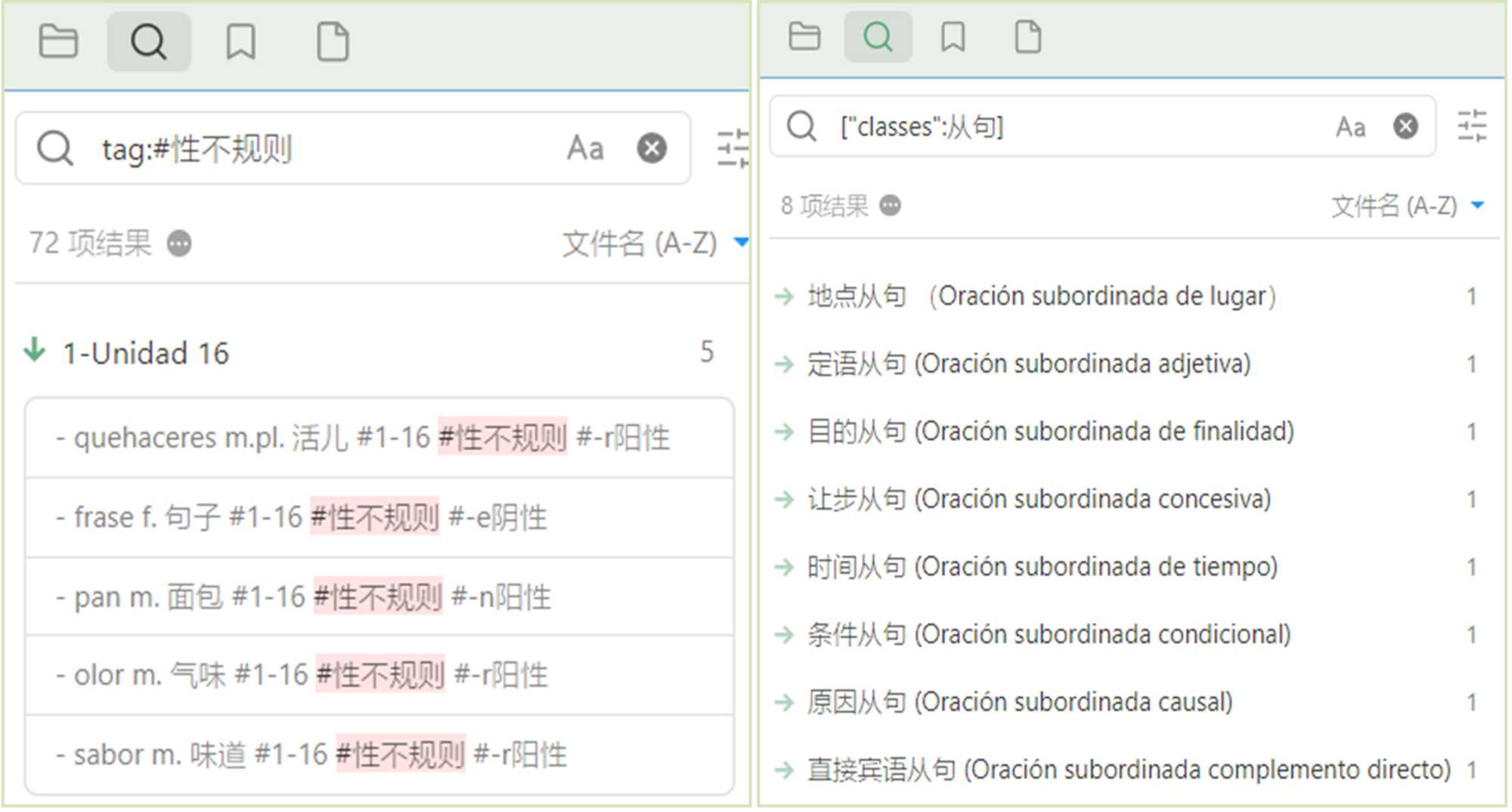The height and width of the screenshot is (812, 1512).
Task: Clear the tag:#性不规则 search query
Action: 652,148
